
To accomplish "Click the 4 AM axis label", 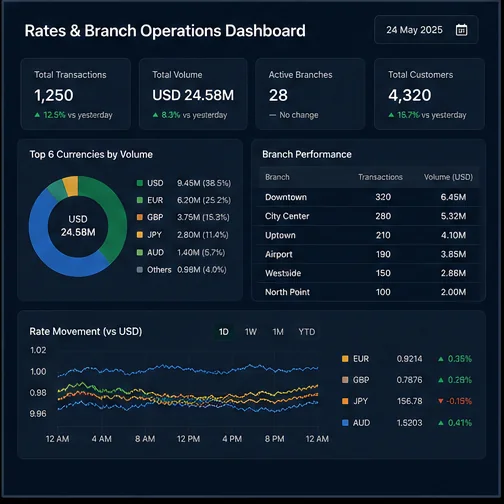I will [102, 439].
